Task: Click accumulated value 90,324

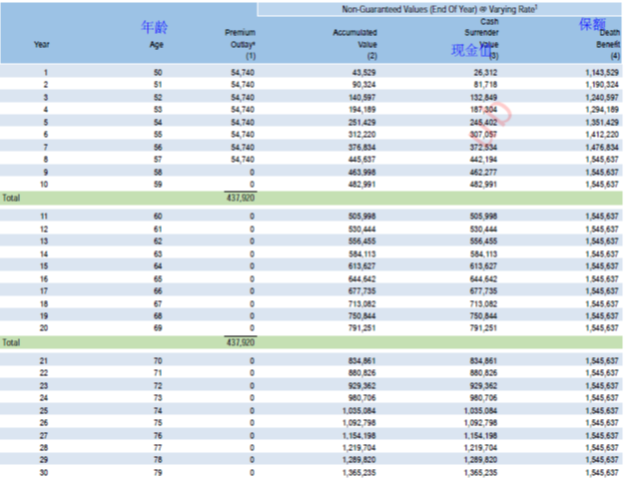Action: click(364, 85)
